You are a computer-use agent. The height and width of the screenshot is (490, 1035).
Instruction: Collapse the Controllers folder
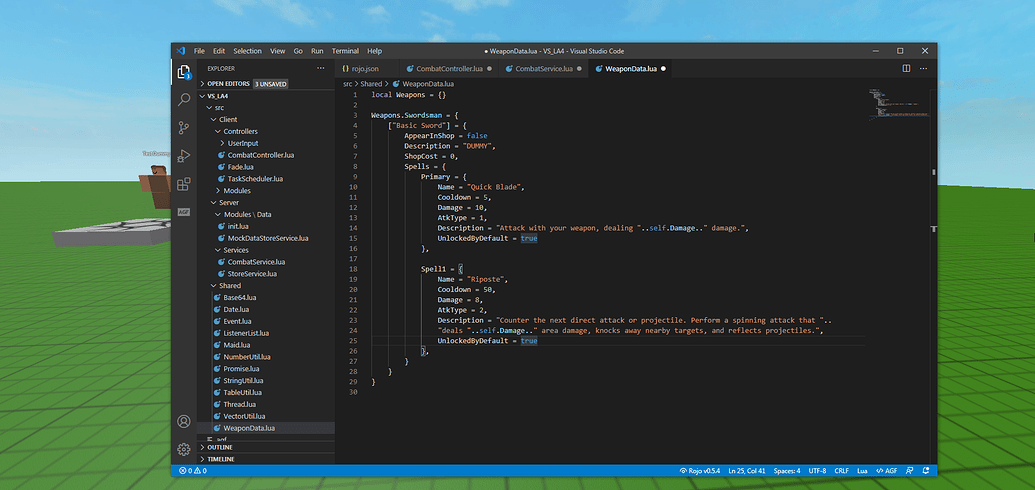266,131
